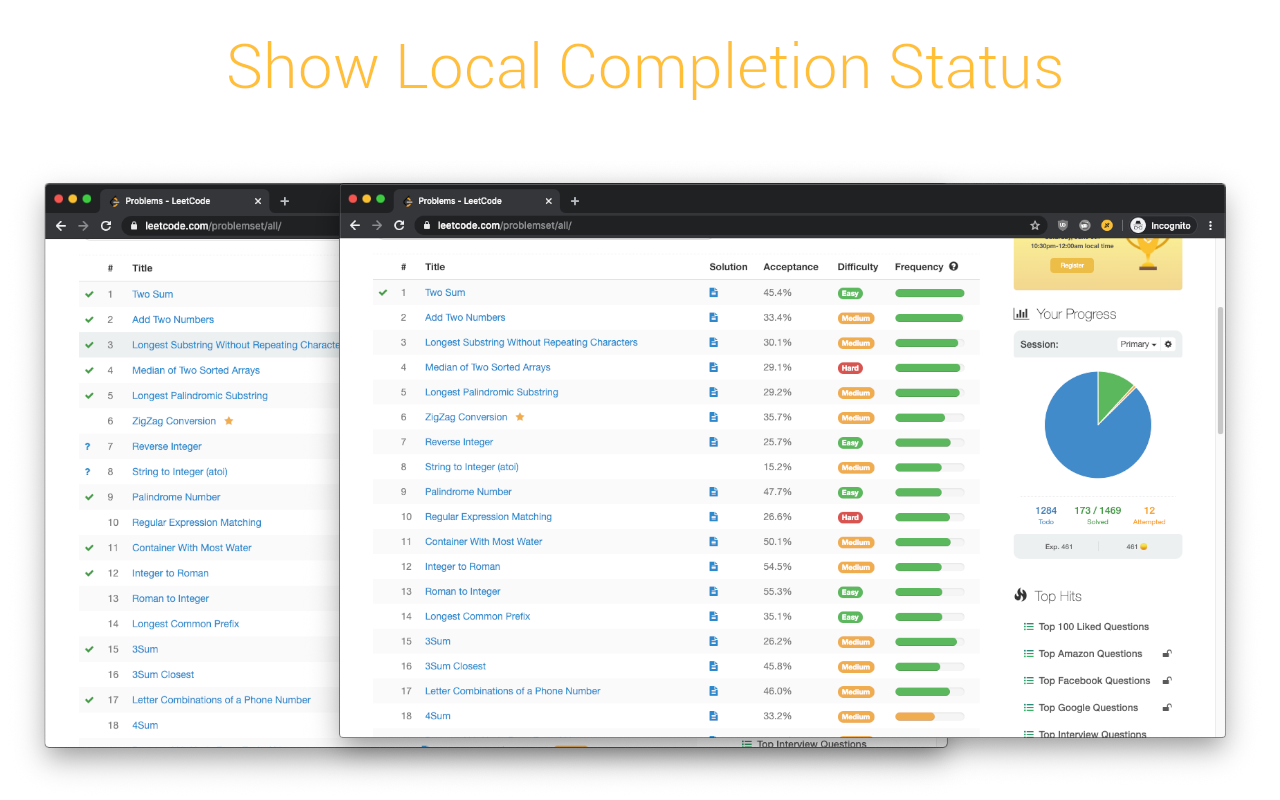Click the 55.3% acceptance for Roman to Integer
This screenshot has width=1280, height=800.
click(x=777, y=592)
